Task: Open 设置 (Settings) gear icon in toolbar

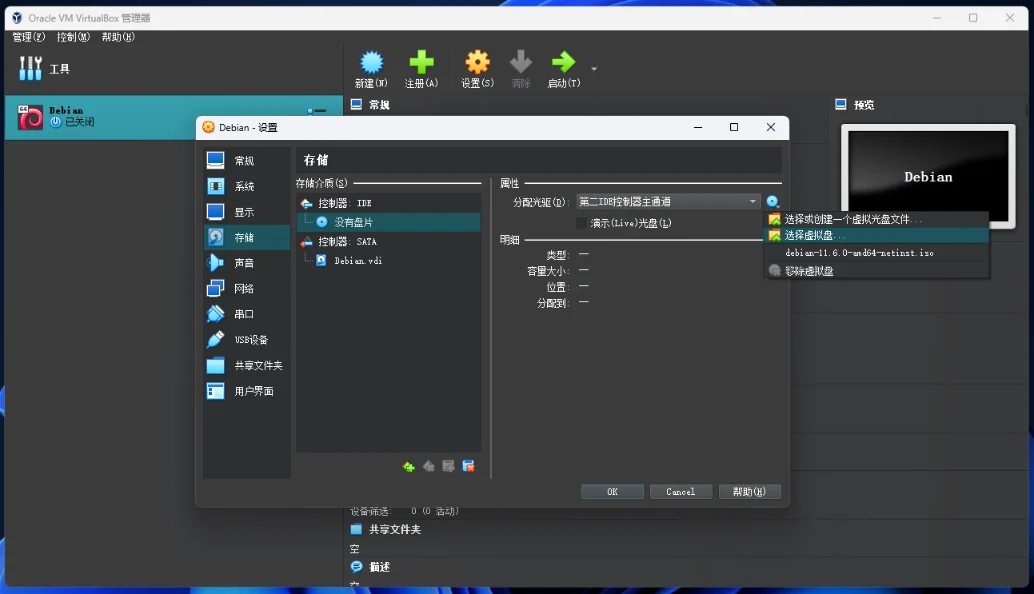Action: tap(477, 63)
